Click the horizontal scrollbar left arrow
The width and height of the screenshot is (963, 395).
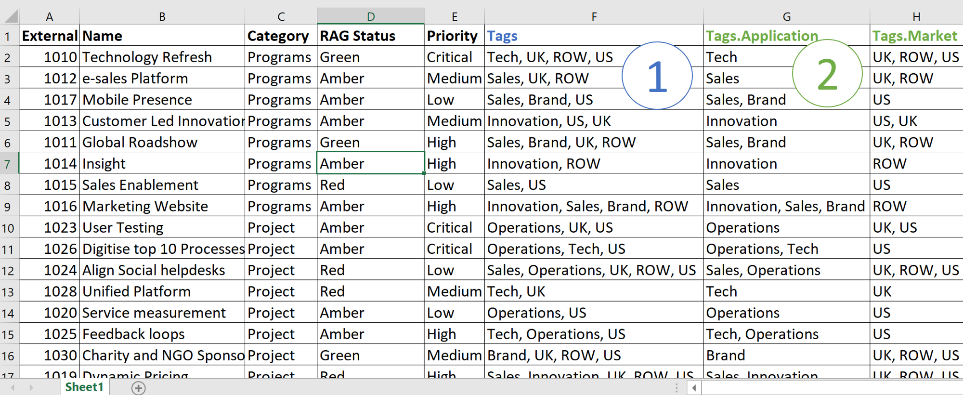[x=694, y=388]
